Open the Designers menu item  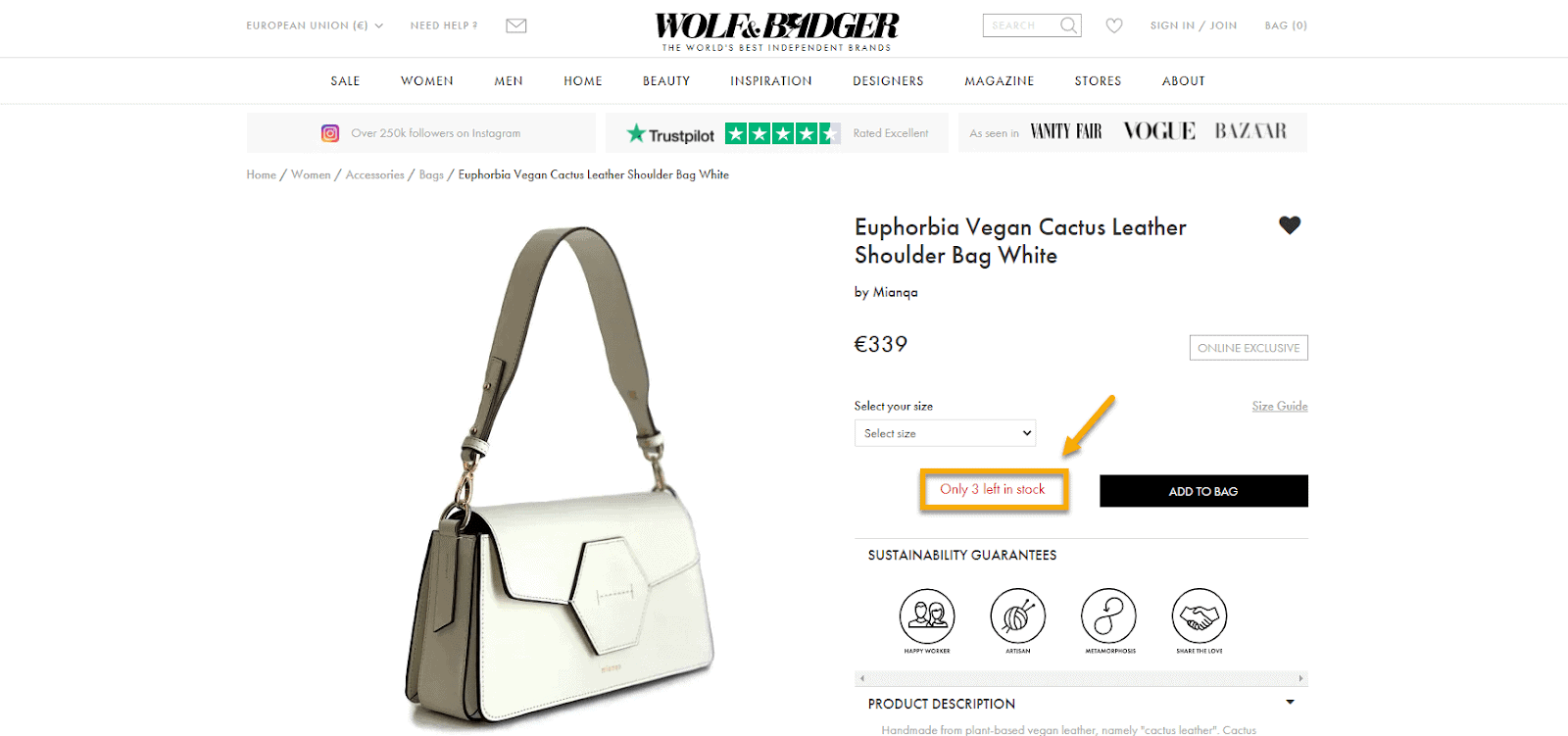pyautogui.click(x=888, y=81)
